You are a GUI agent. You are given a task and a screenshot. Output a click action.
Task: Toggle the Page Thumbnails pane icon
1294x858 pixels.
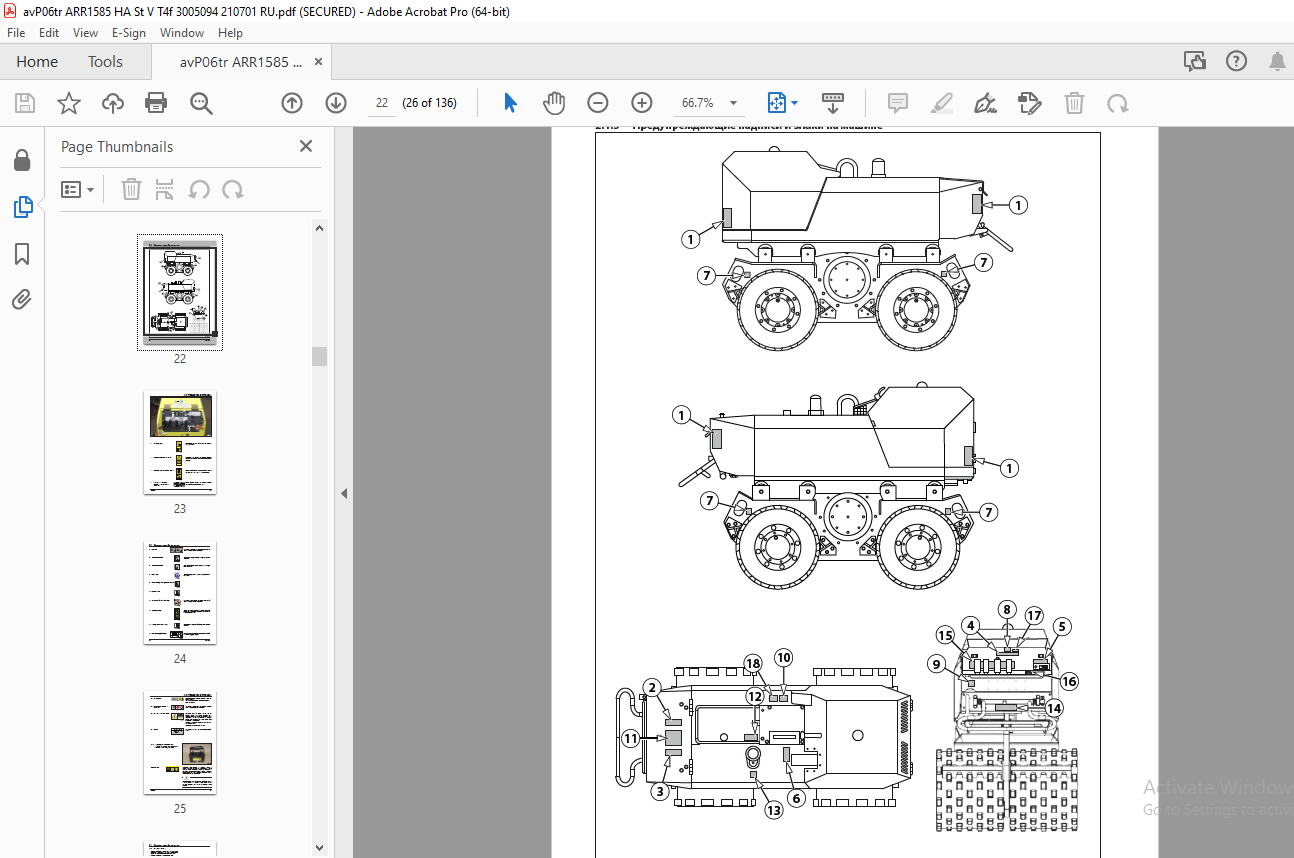click(x=22, y=207)
